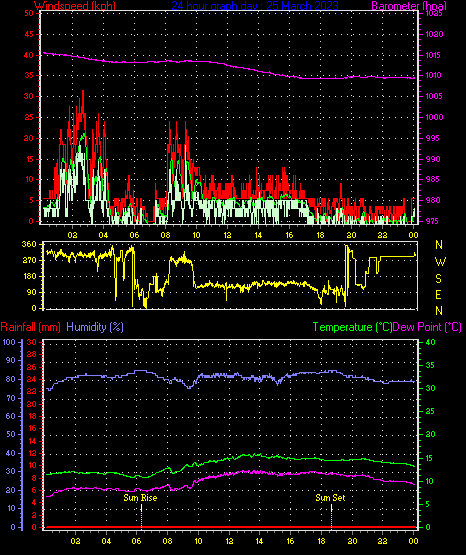Click the 06 hour tick under wind graph
Image resolution: width=466 pixels, height=555 pixels.
click(x=134, y=235)
